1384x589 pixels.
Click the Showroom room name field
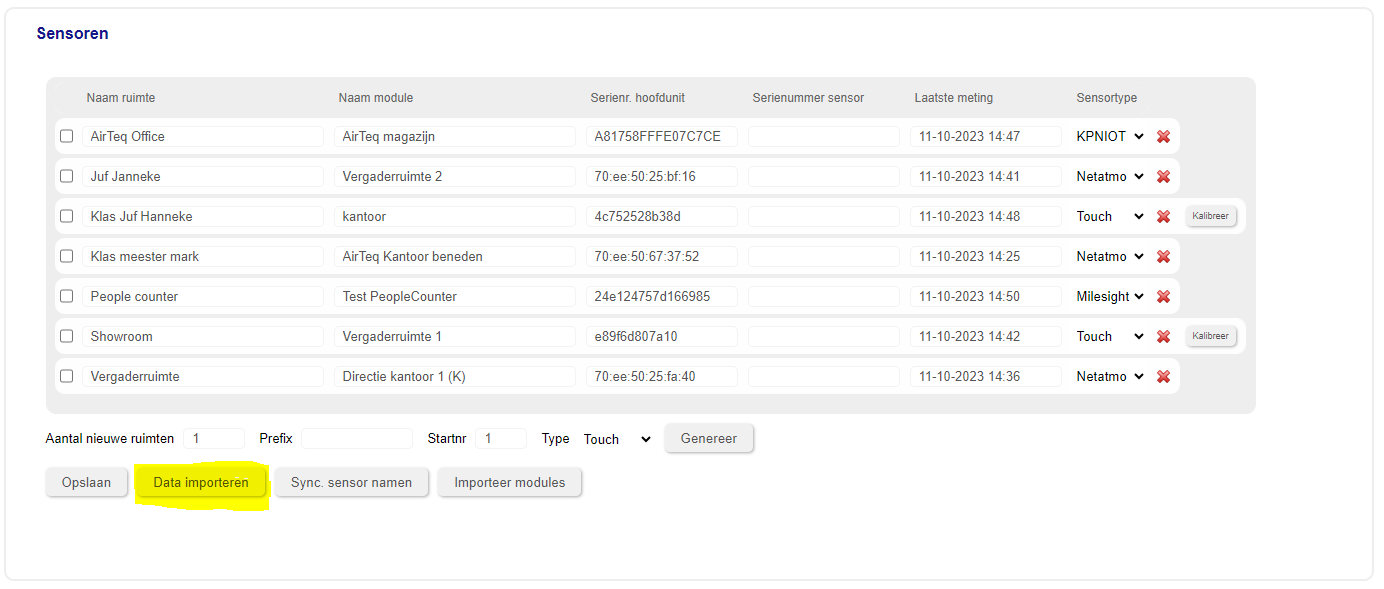(x=203, y=336)
